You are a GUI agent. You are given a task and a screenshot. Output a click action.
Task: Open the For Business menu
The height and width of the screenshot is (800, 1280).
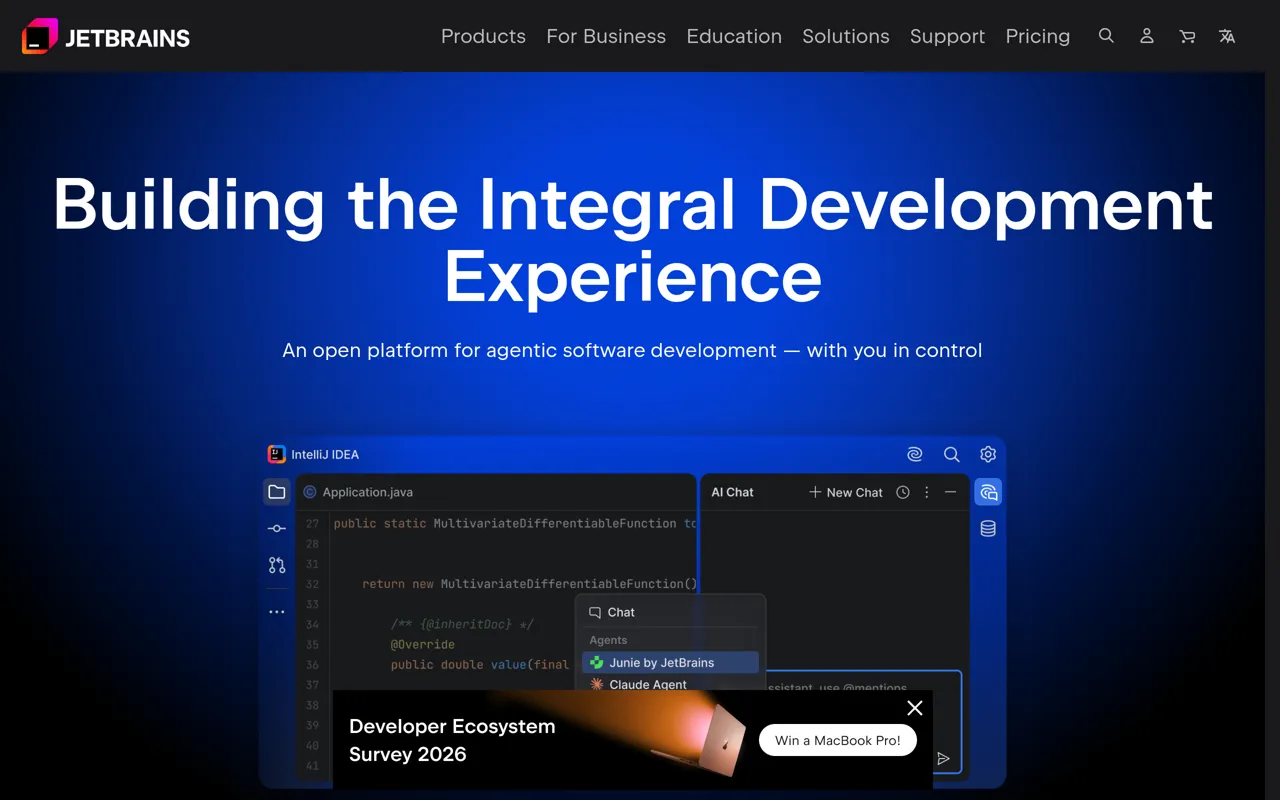click(606, 36)
